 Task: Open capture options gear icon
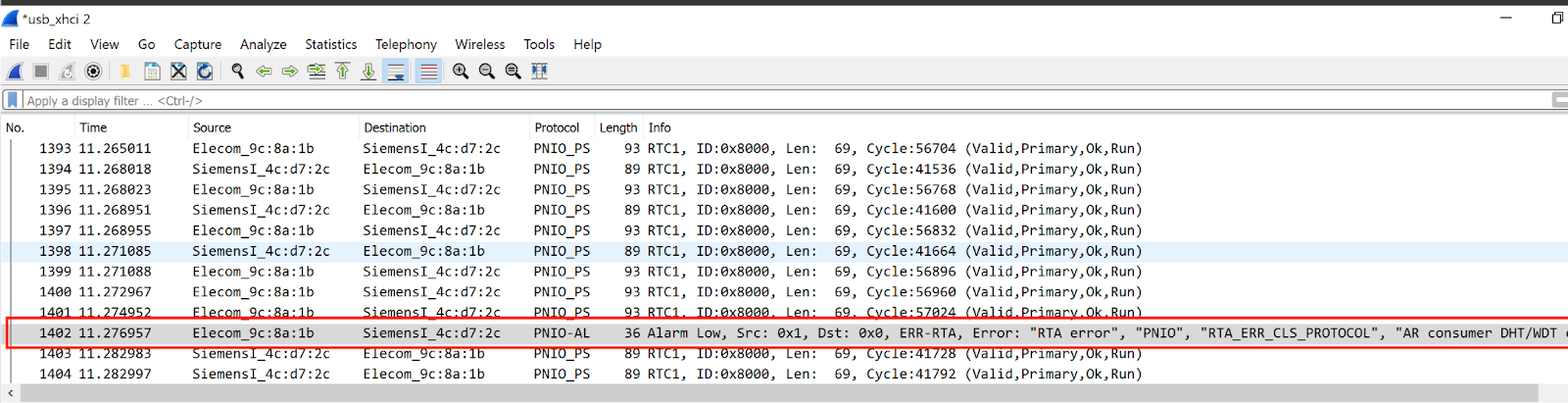coord(93,71)
